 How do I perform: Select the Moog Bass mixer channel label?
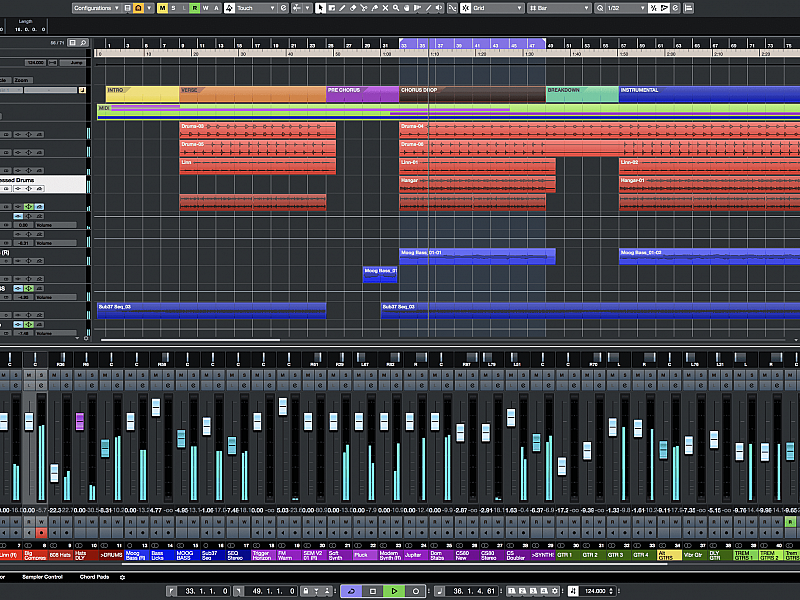pos(137,555)
